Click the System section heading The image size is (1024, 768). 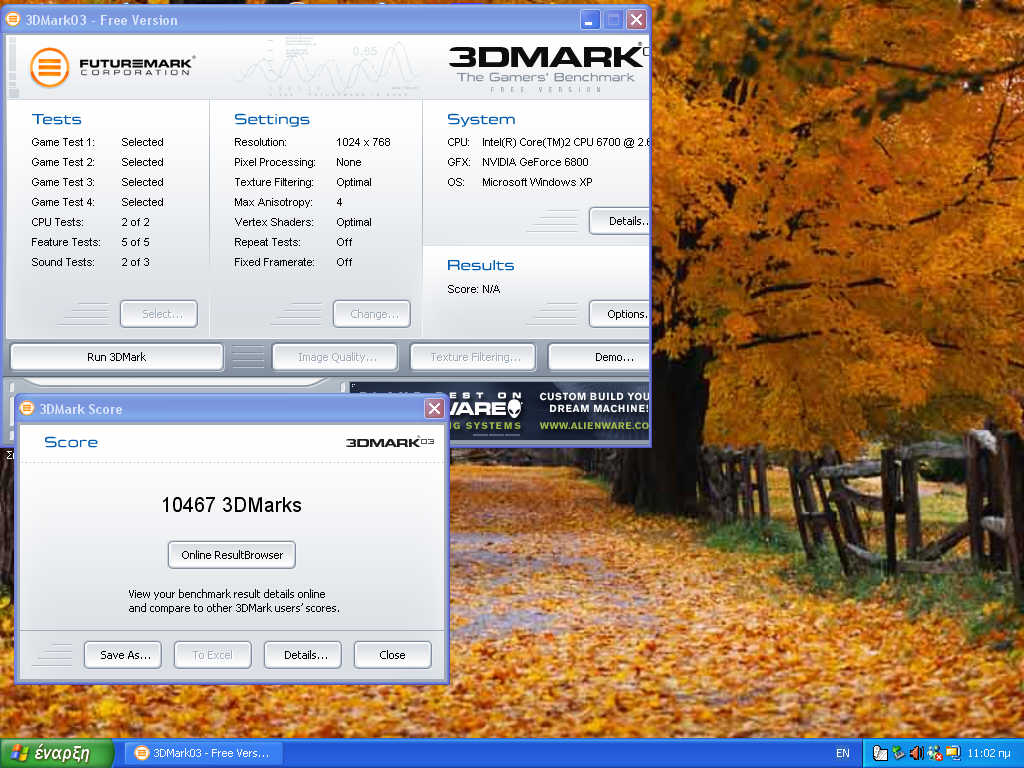pyautogui.click(x=481, y=120)
